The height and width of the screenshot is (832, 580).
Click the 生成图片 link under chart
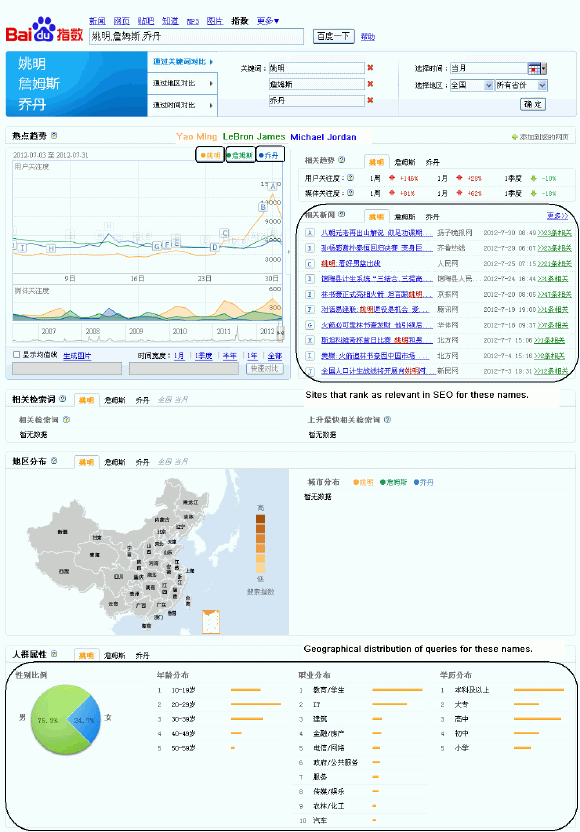click(x=77, y=356)
